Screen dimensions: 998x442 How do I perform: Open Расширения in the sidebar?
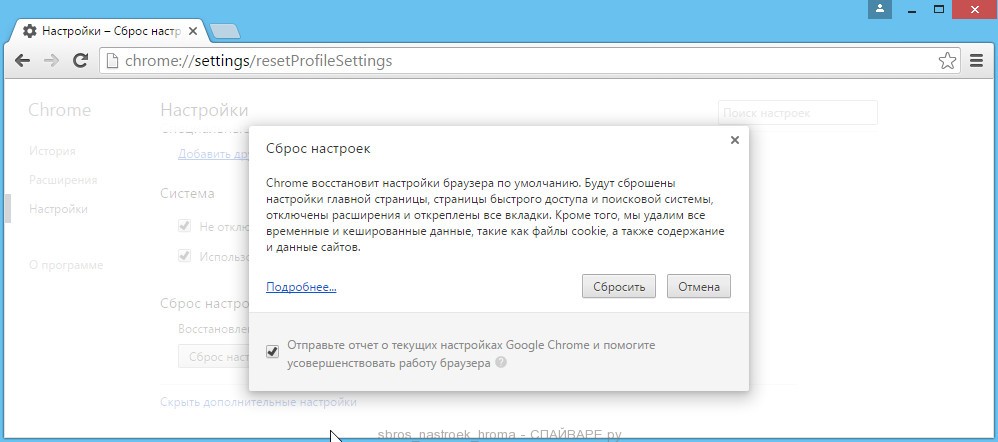(63, 180)
